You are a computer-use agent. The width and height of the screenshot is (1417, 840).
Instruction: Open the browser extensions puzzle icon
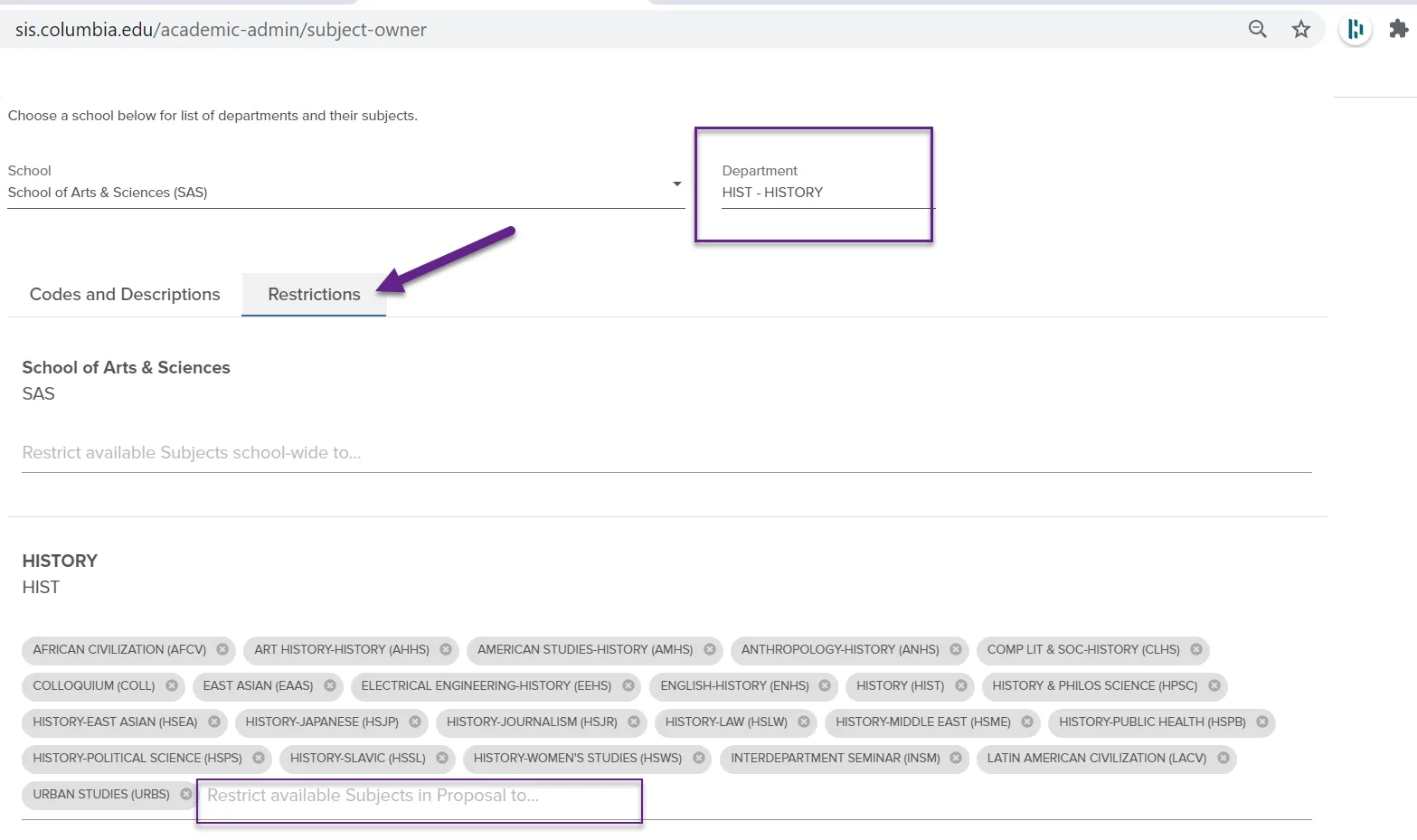(1398, 29)
